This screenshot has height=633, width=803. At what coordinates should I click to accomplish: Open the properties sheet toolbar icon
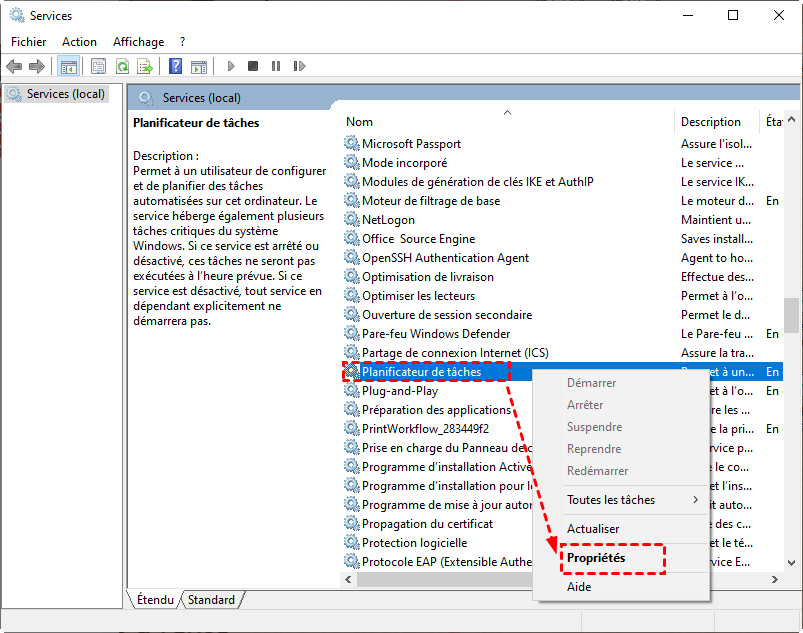98,66
